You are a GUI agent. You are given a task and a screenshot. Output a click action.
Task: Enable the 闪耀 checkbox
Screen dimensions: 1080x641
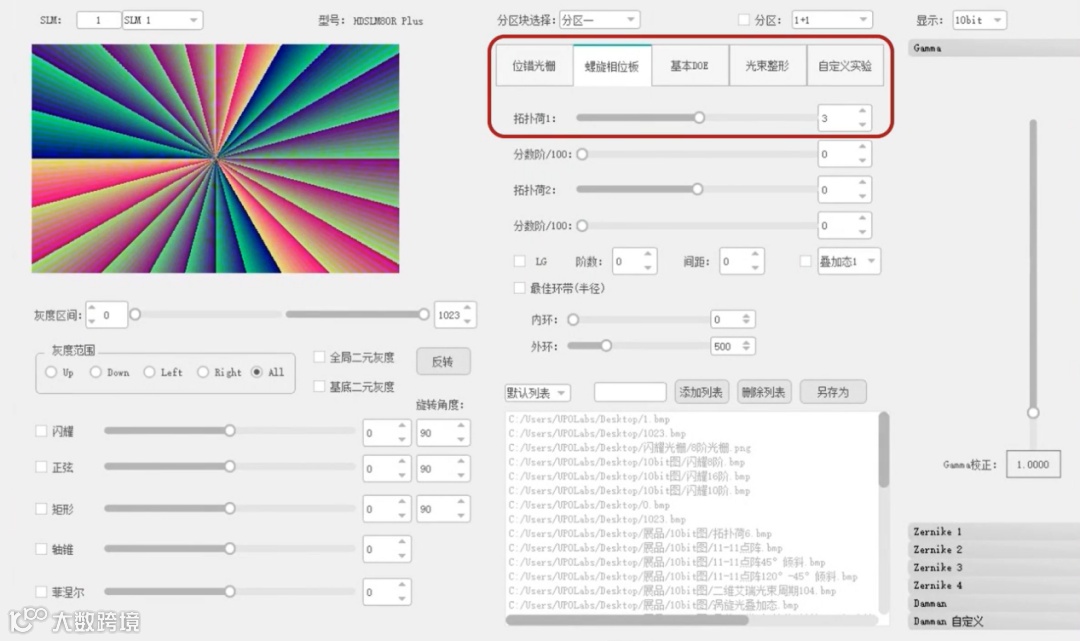tap(41, 431)
